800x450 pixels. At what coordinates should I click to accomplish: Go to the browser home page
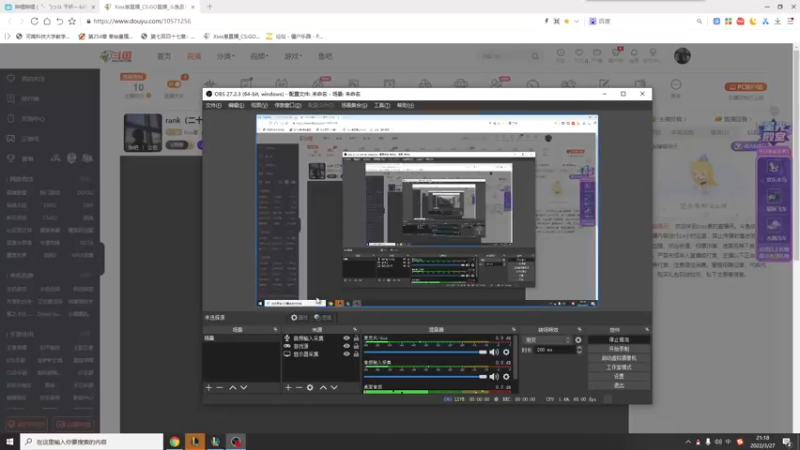(x=47, y=21)
